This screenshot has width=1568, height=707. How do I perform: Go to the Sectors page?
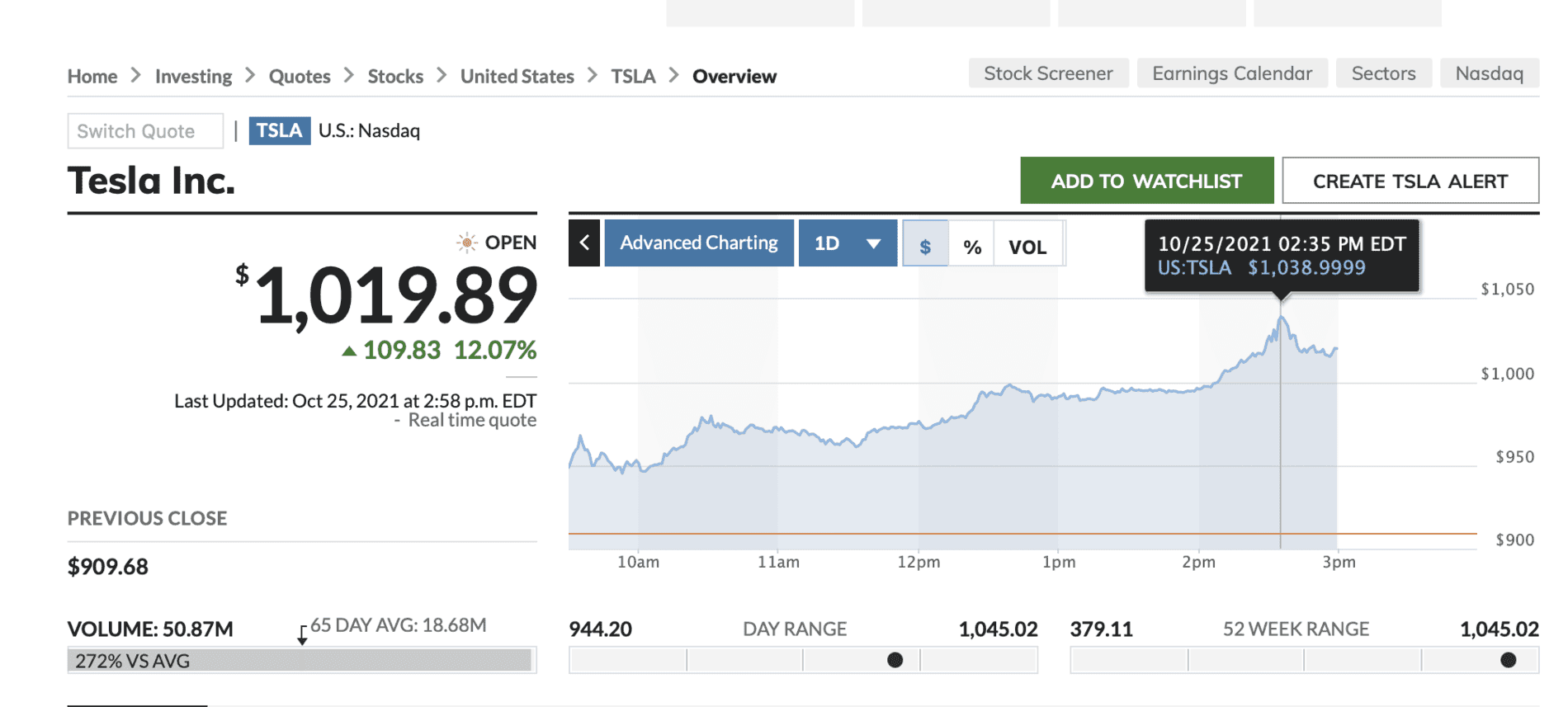1383,73
